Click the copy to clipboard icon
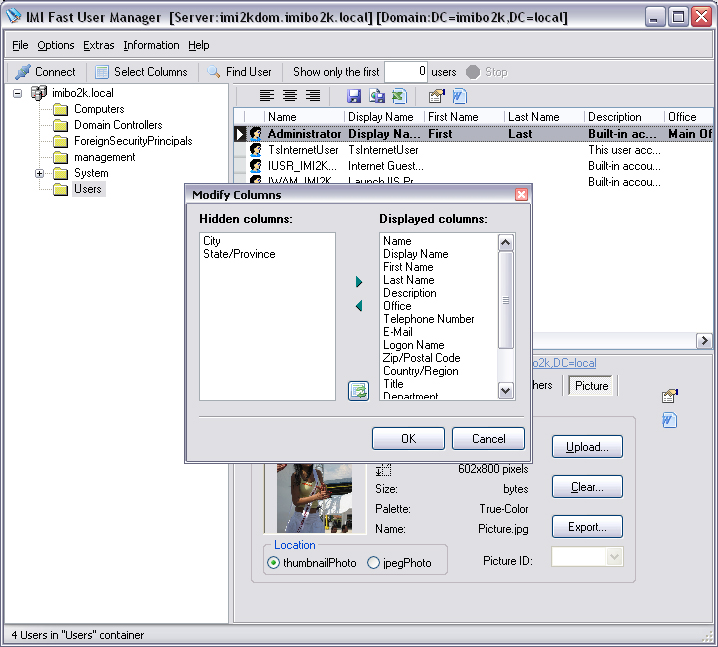Viewport: 718px width, 647px height. 377,96
